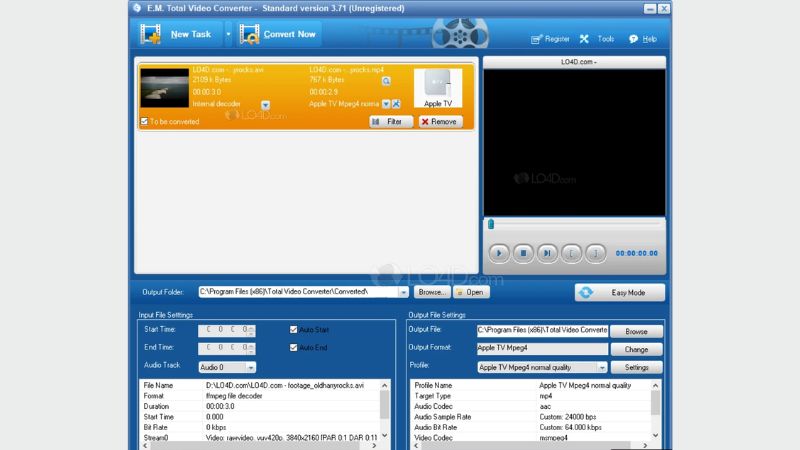Click the preview timecode 00:00:00.00
This screenshot has height=450, width=800.
637,253
